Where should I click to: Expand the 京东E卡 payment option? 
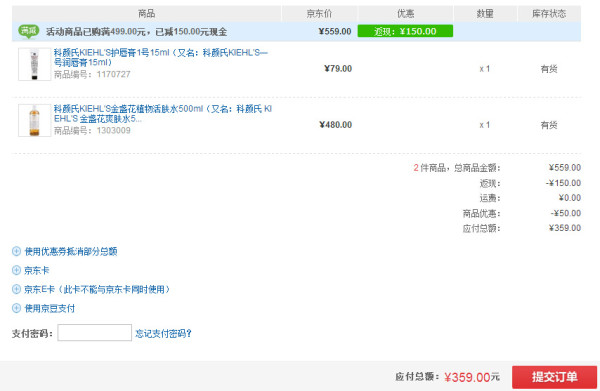tap(16, 289)
